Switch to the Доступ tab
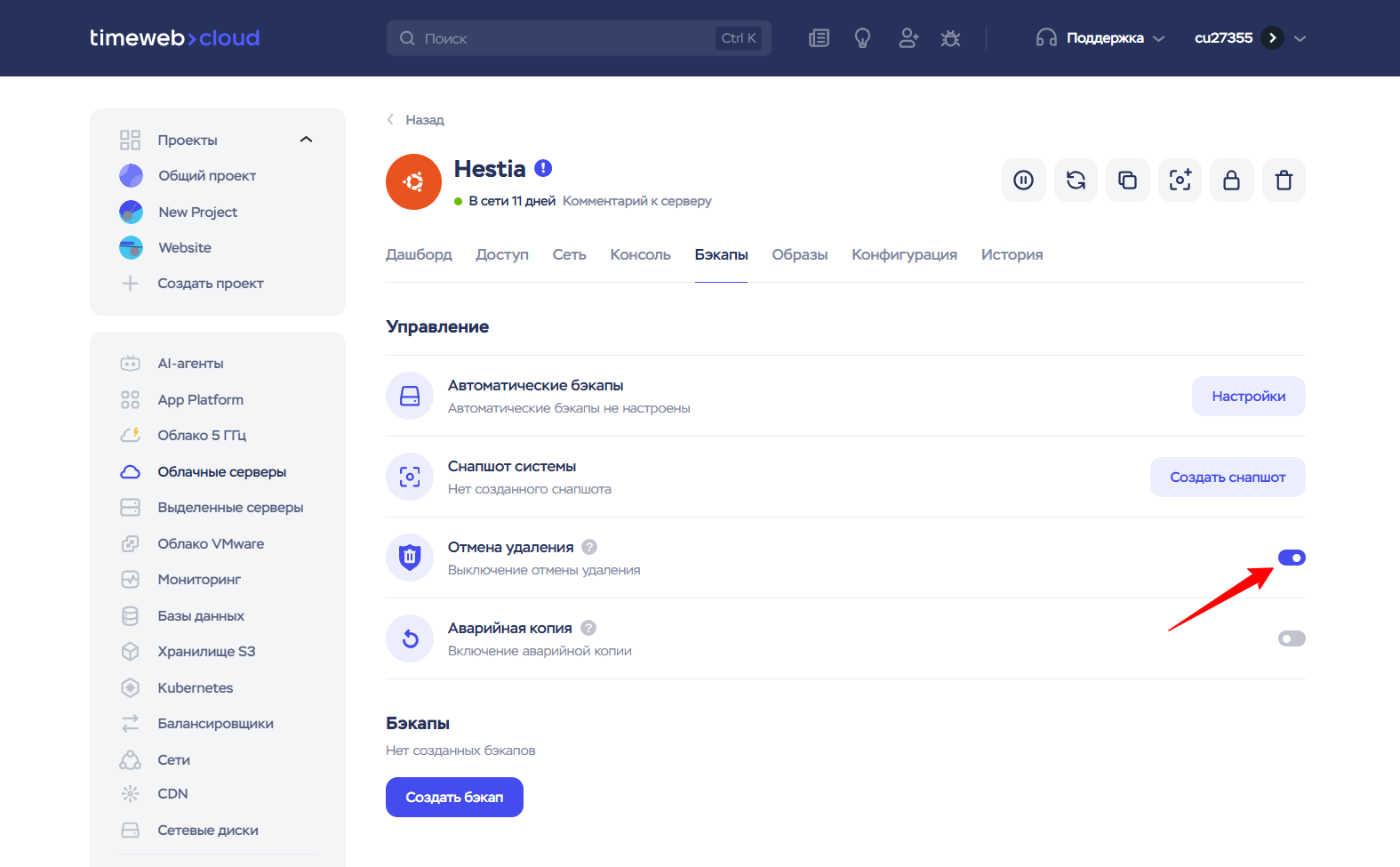Viewport: 1400px width, 867px height. tap(502, 254)
